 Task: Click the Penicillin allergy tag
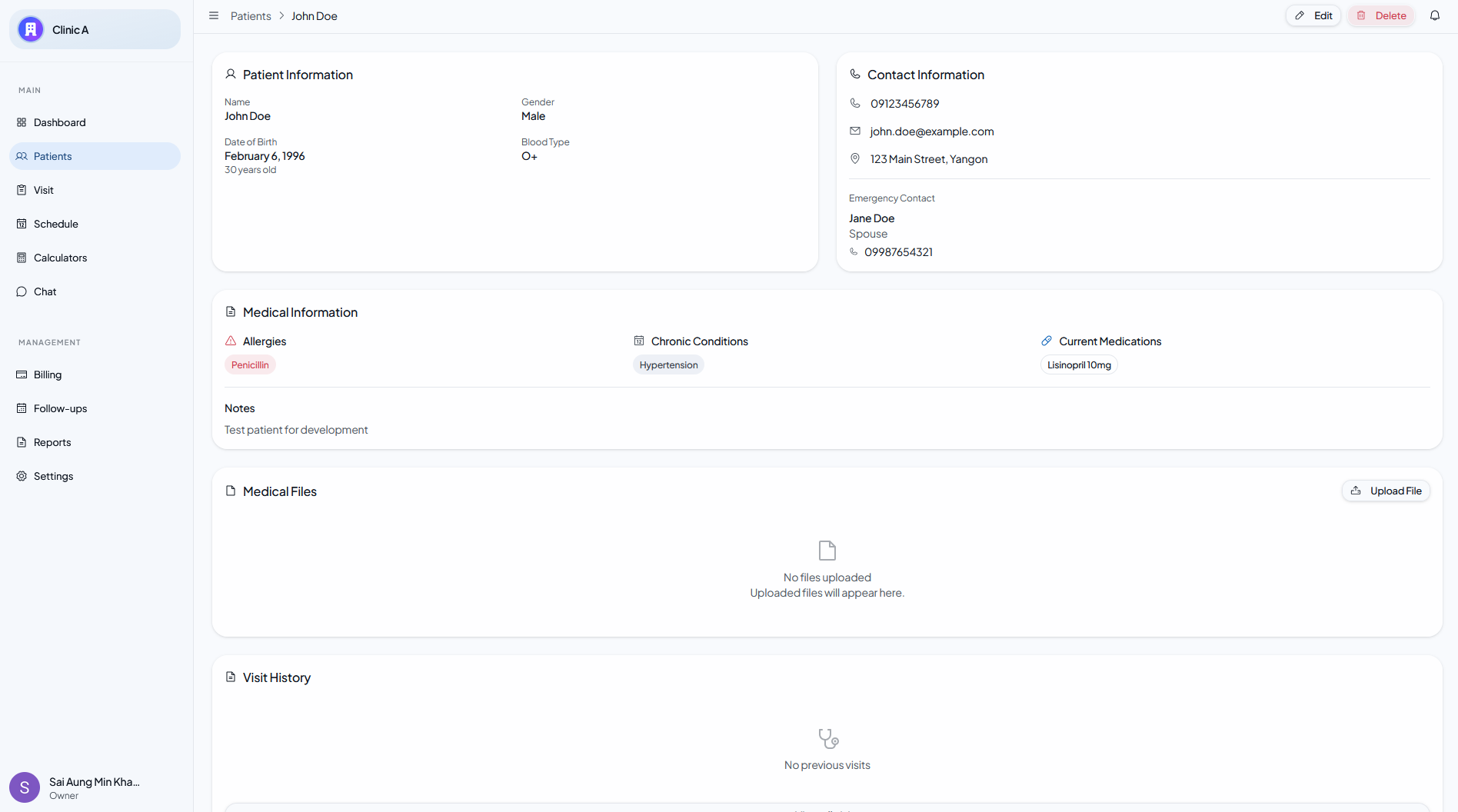pos(250,365)
